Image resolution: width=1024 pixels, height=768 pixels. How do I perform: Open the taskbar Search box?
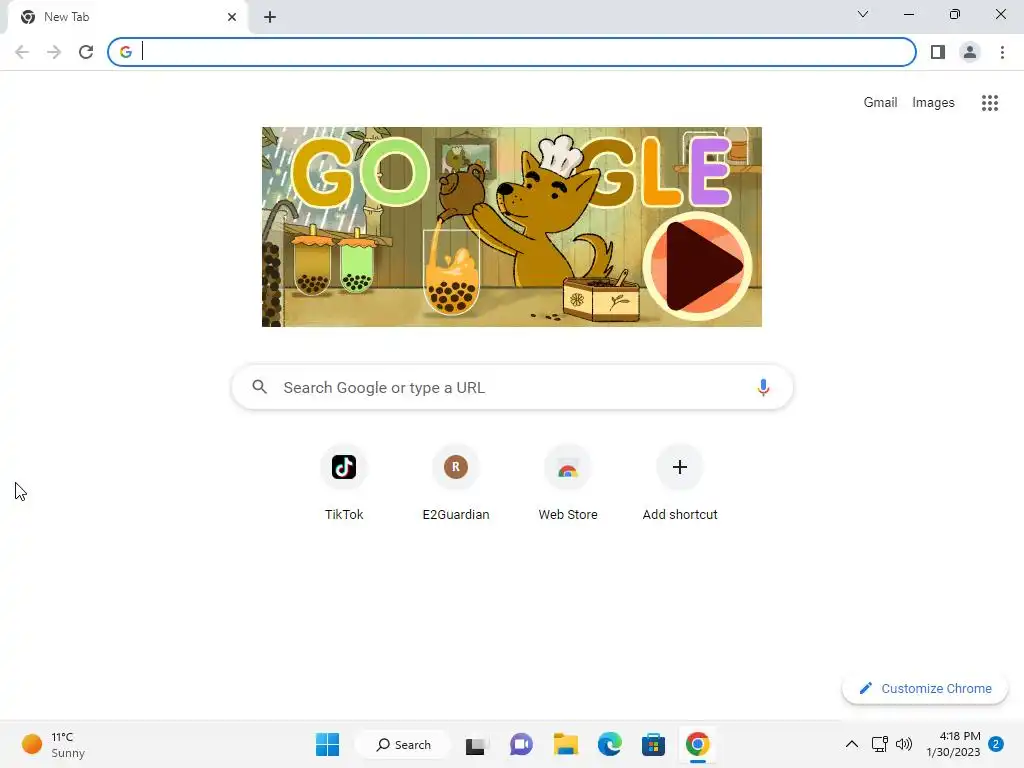[404, 744]
